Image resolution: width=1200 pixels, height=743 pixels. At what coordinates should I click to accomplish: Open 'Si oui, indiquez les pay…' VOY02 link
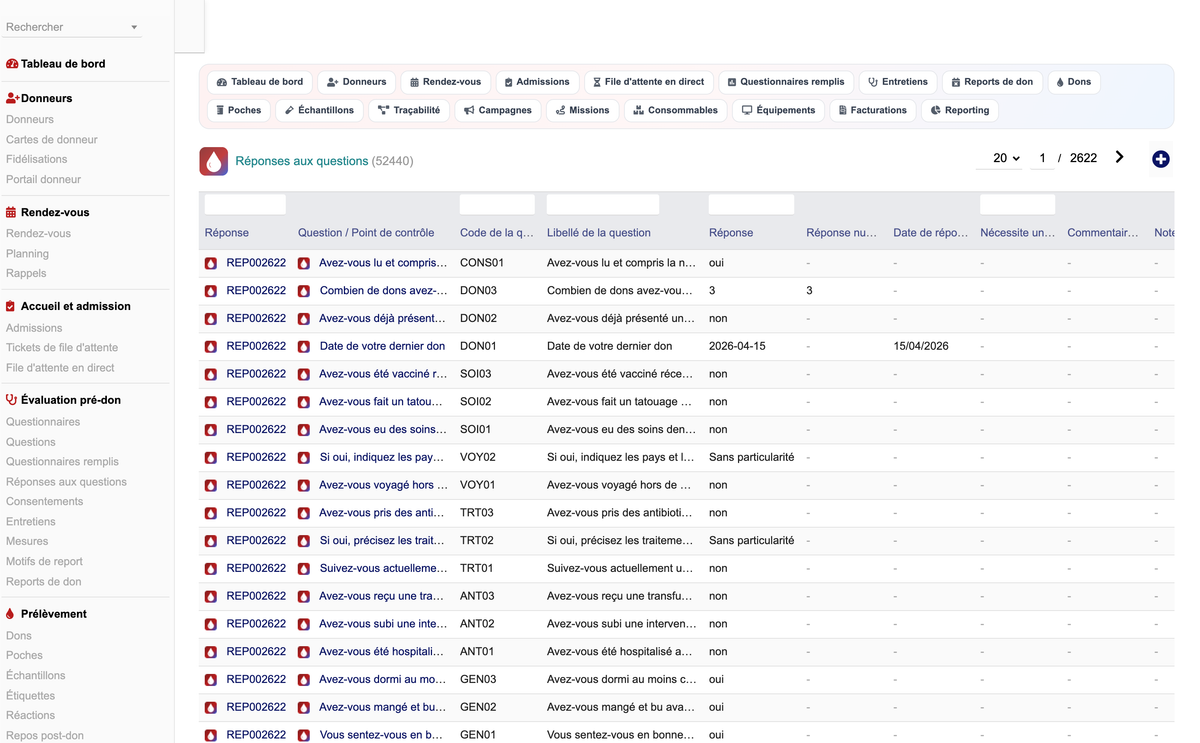(x=381, y=457)
